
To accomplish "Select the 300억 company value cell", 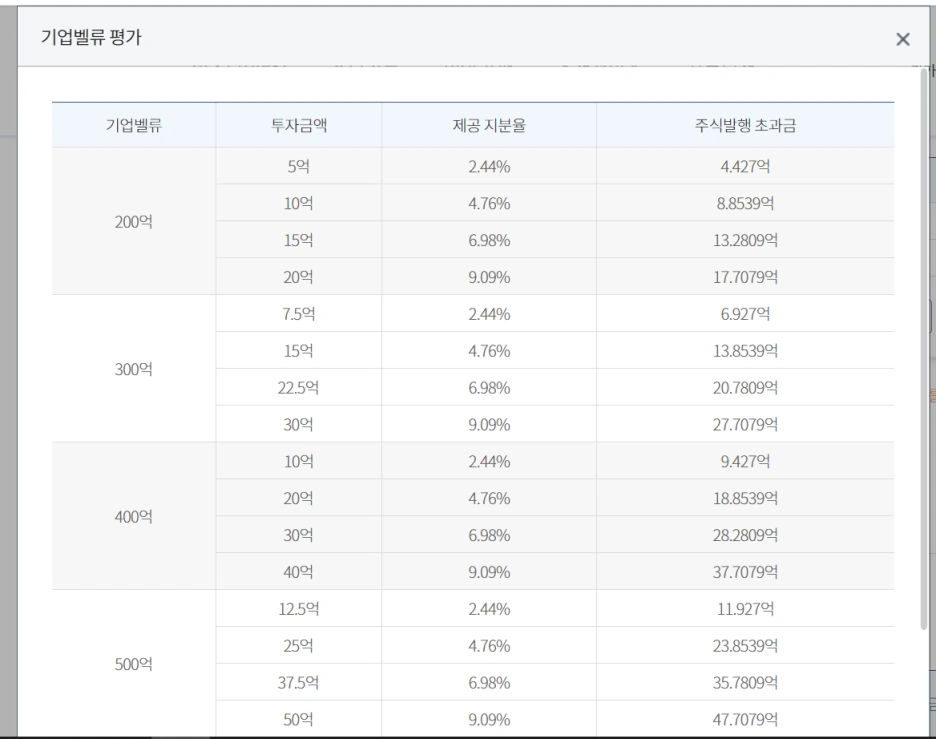I will click(134, 369).
